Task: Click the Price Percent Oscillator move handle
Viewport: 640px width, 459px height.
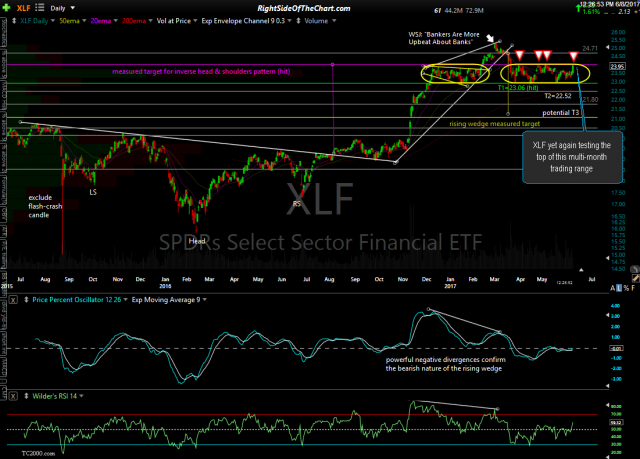Action: click(x=26, y=300)
